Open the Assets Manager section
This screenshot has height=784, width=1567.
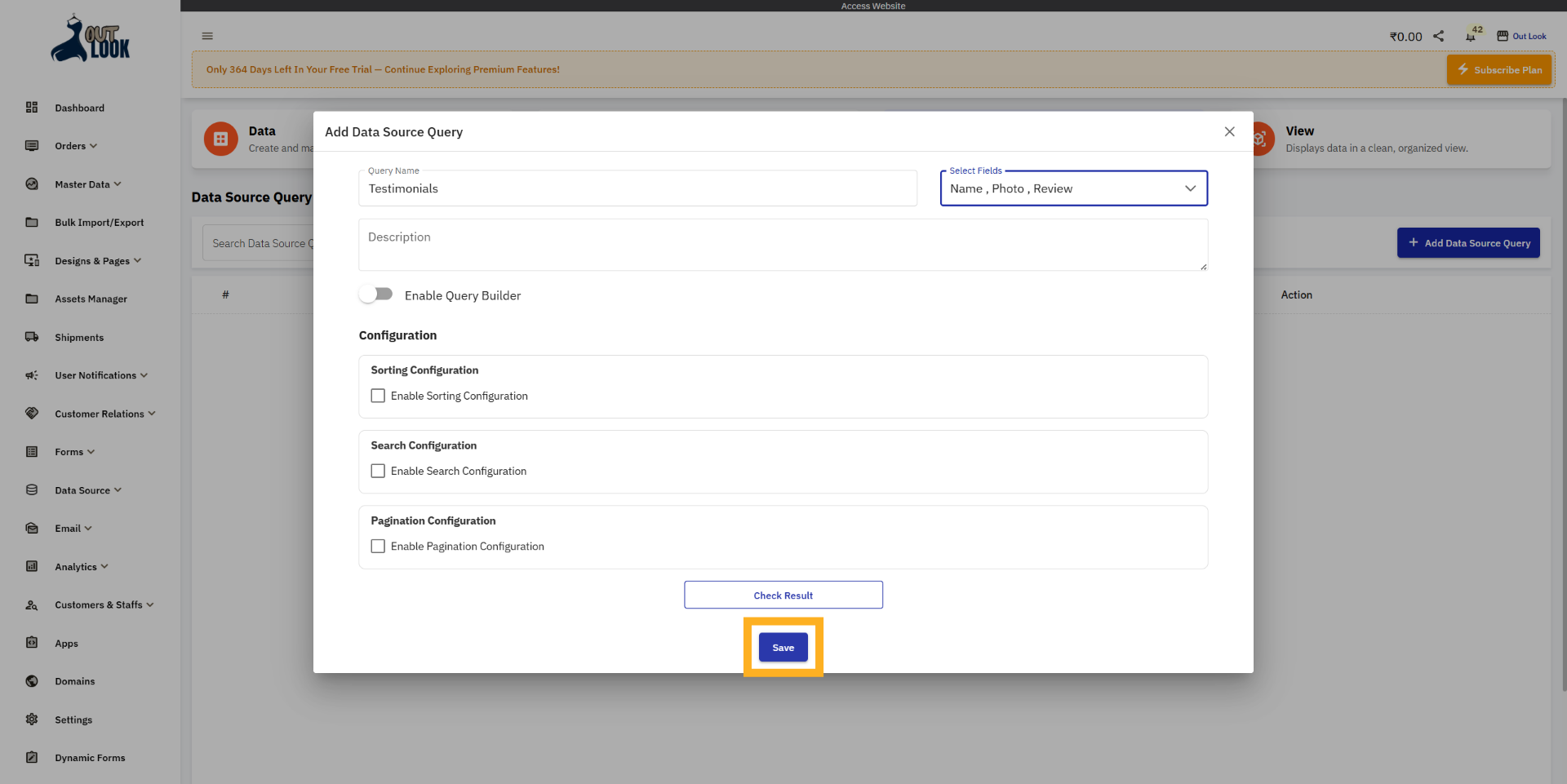click(91, 299)
